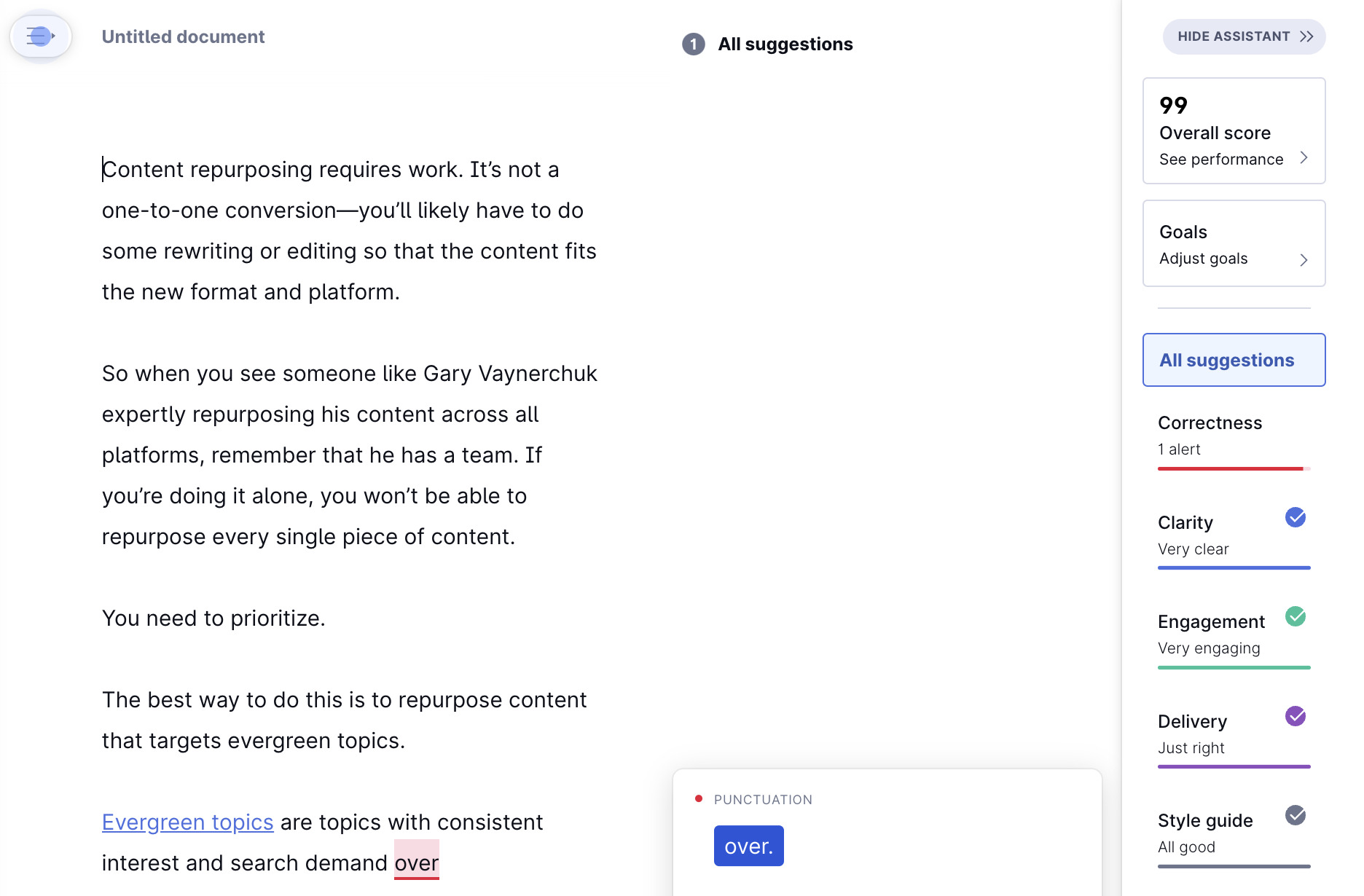Screen dimensions: 1364x896
Task: Click the Engagement green check icon
Action: (x=1295, y=618)
